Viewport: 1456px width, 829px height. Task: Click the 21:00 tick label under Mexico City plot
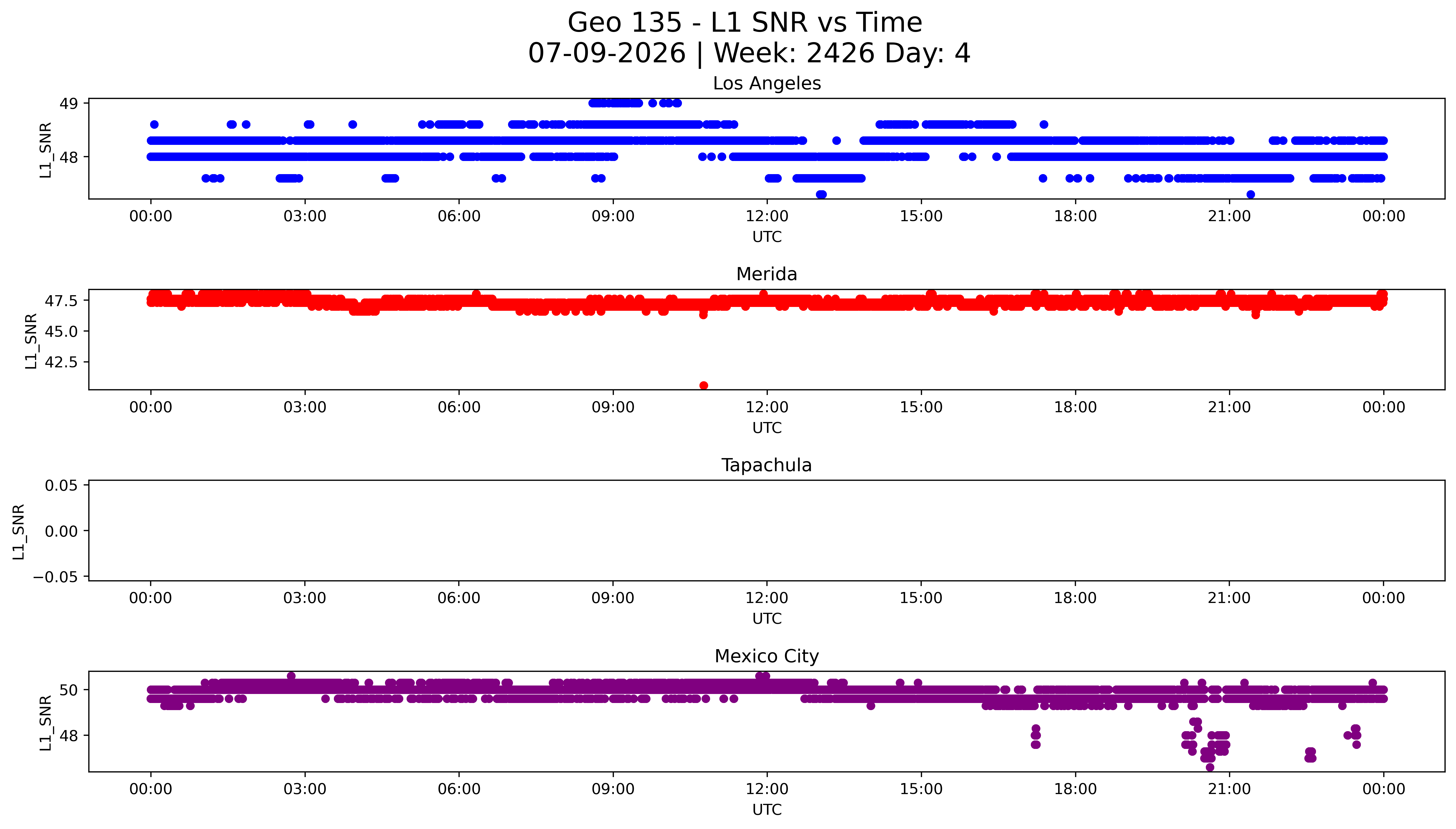(x=1229, y=789)
